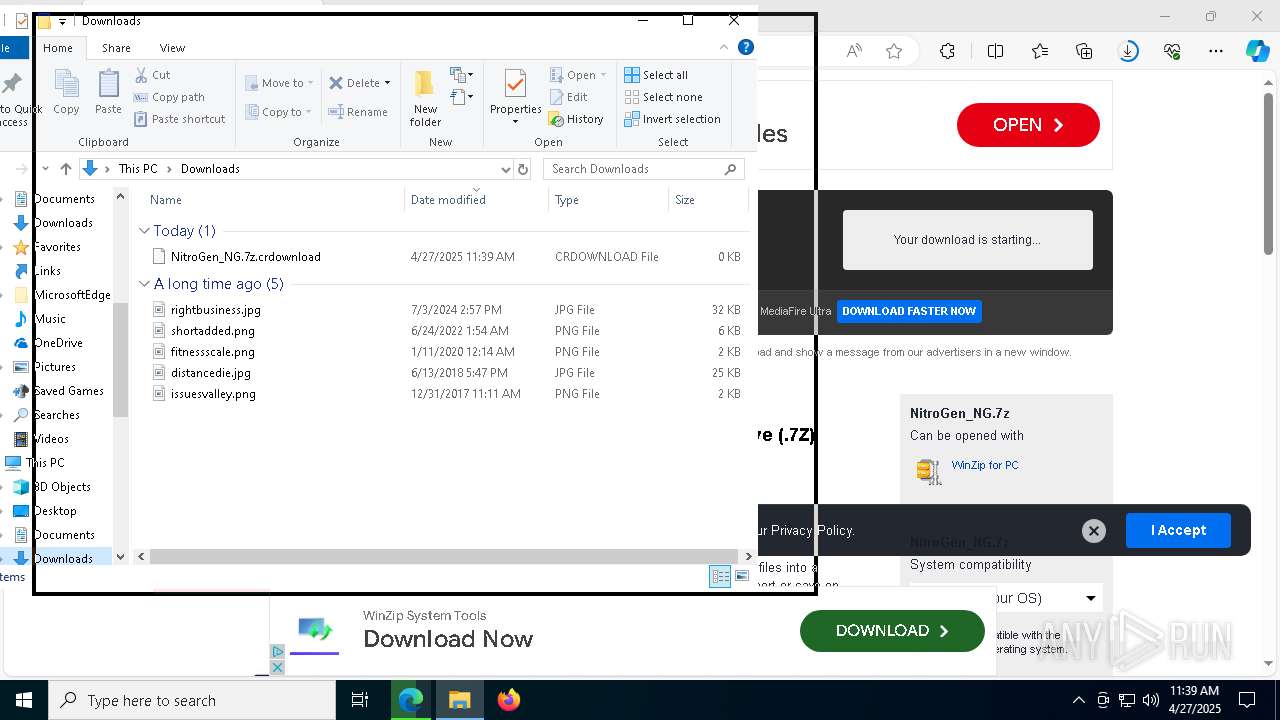Open file Properties
Screen dimensions: 1280x720
pyautogui.click(x=515, y=96)
